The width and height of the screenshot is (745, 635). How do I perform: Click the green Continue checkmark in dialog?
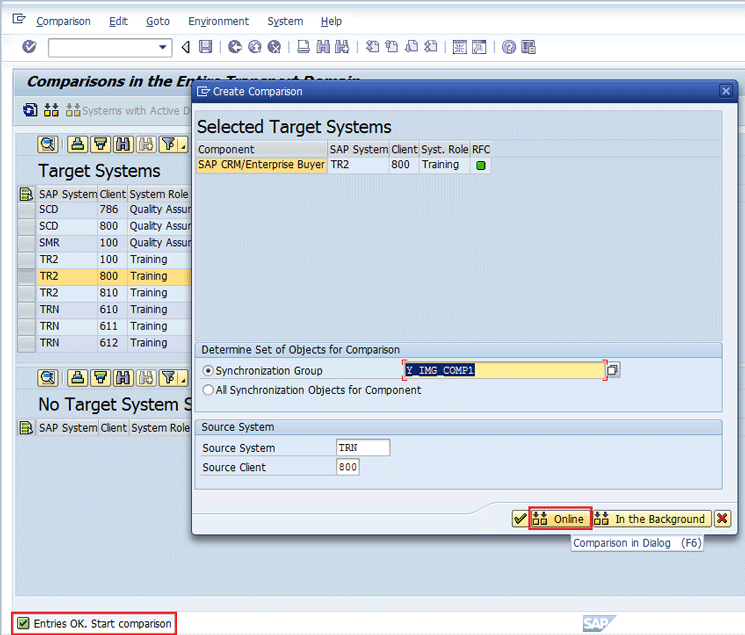519,519
